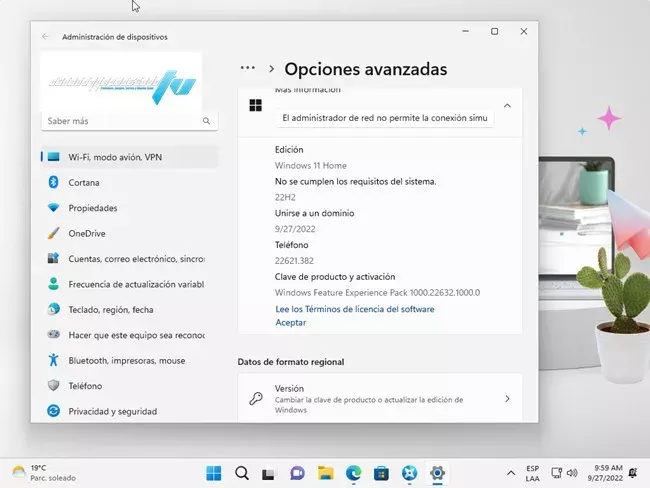Screen dimensions: 650x488
Task: Open File Explorer from the taskbar
Action: [x=325, y=473]
